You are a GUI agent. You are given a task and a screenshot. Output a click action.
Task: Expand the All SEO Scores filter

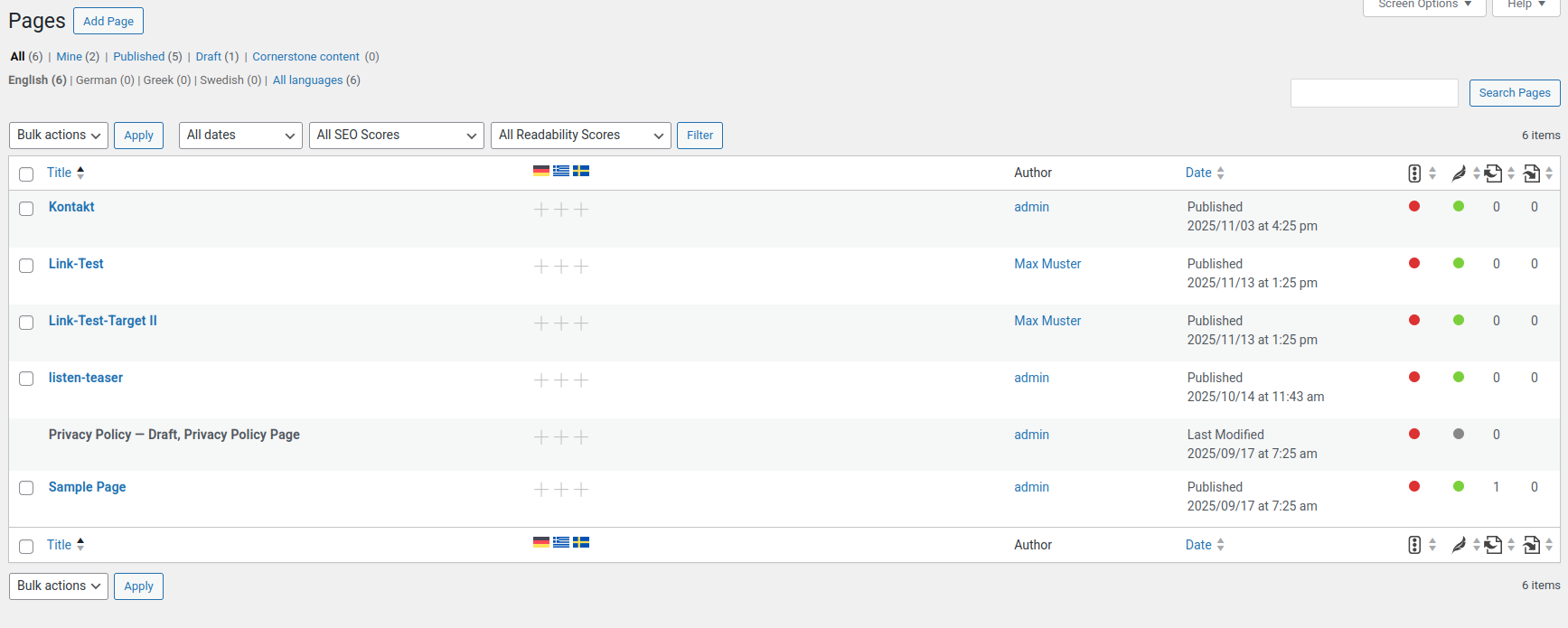[396, 136]
